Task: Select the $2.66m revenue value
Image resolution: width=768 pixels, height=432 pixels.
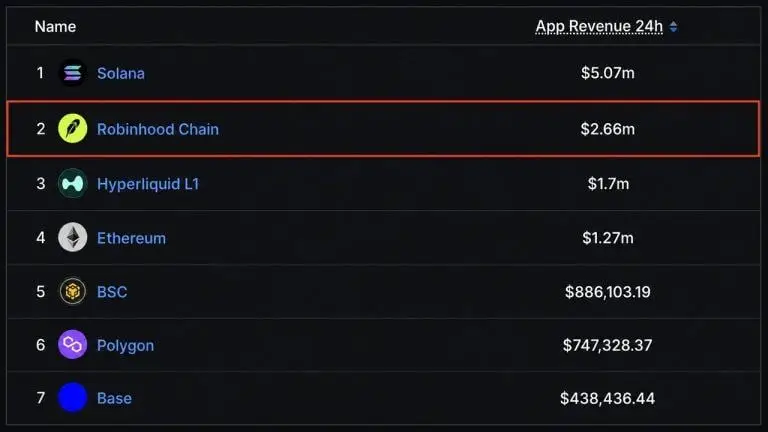Action: click(608, 129)
